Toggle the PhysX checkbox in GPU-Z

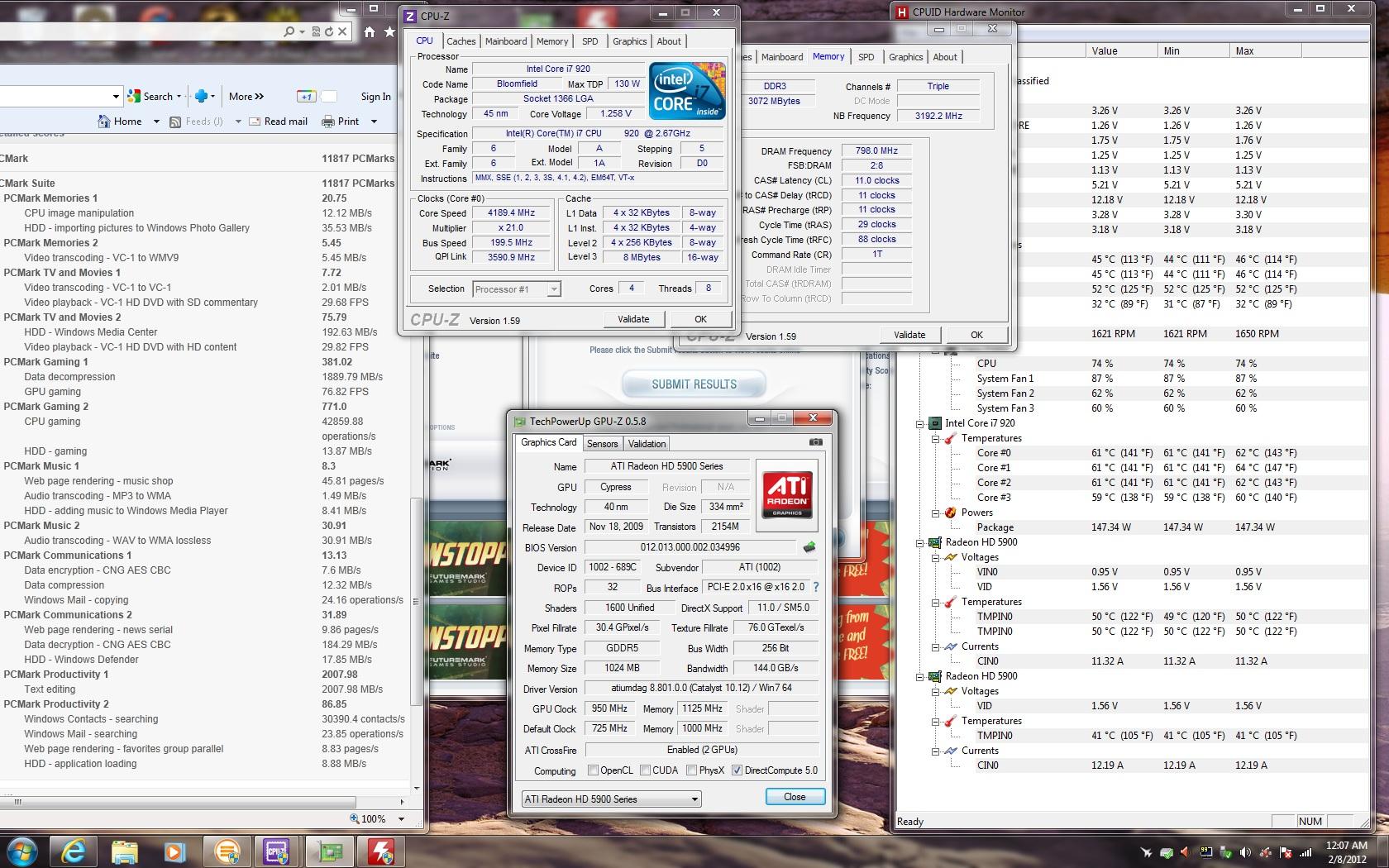point(692,770)
